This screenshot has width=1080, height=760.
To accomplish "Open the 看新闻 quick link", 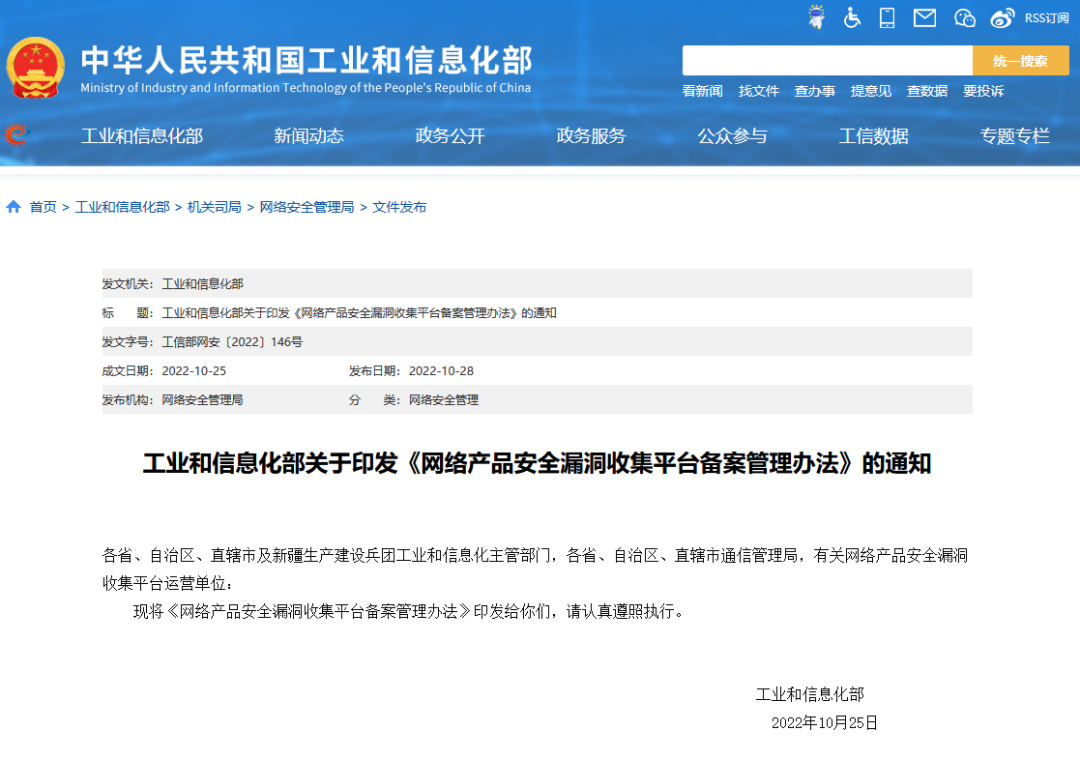I will coord(702,91).
